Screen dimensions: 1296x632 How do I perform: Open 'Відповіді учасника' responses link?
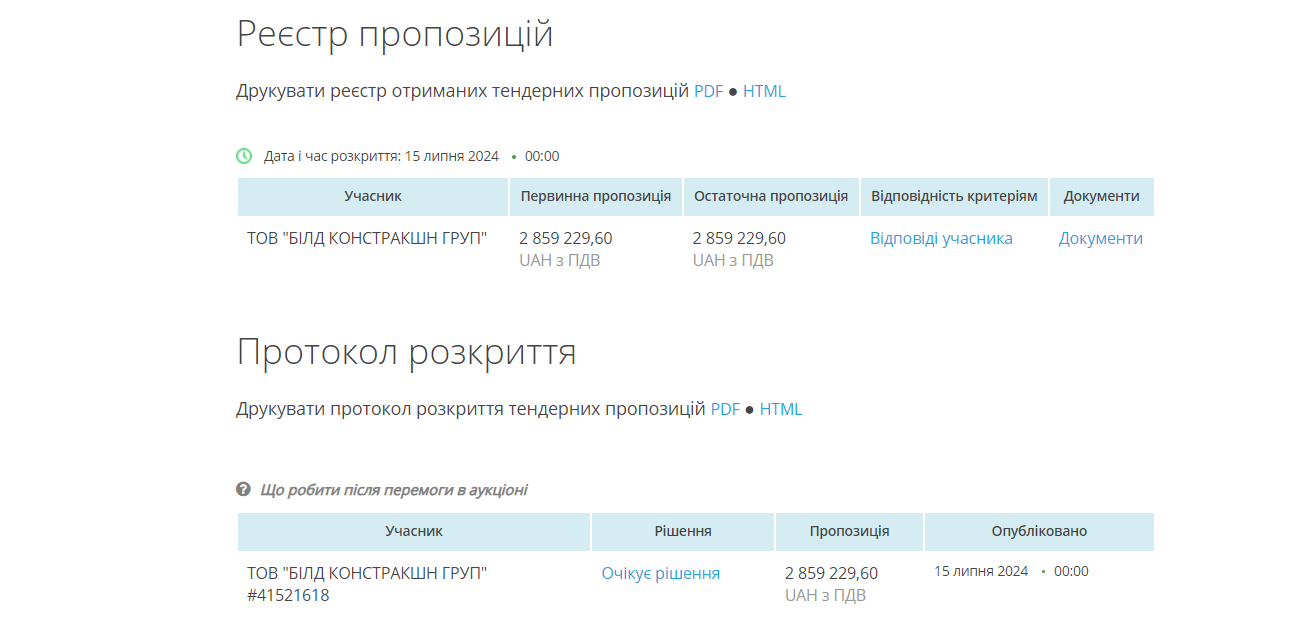(x=940, y=238)
